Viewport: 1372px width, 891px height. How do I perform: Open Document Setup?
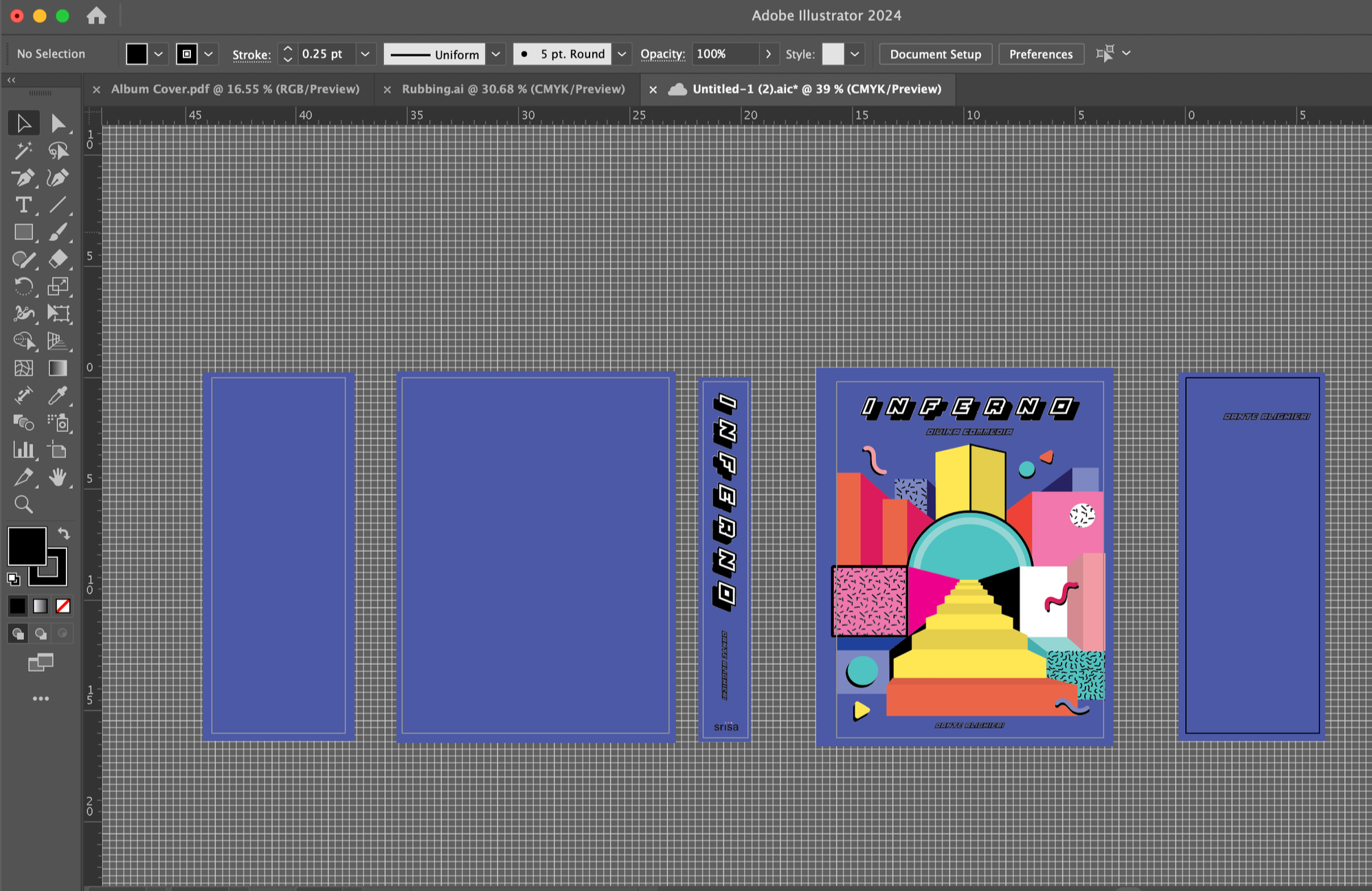click(x=935, y=54)
